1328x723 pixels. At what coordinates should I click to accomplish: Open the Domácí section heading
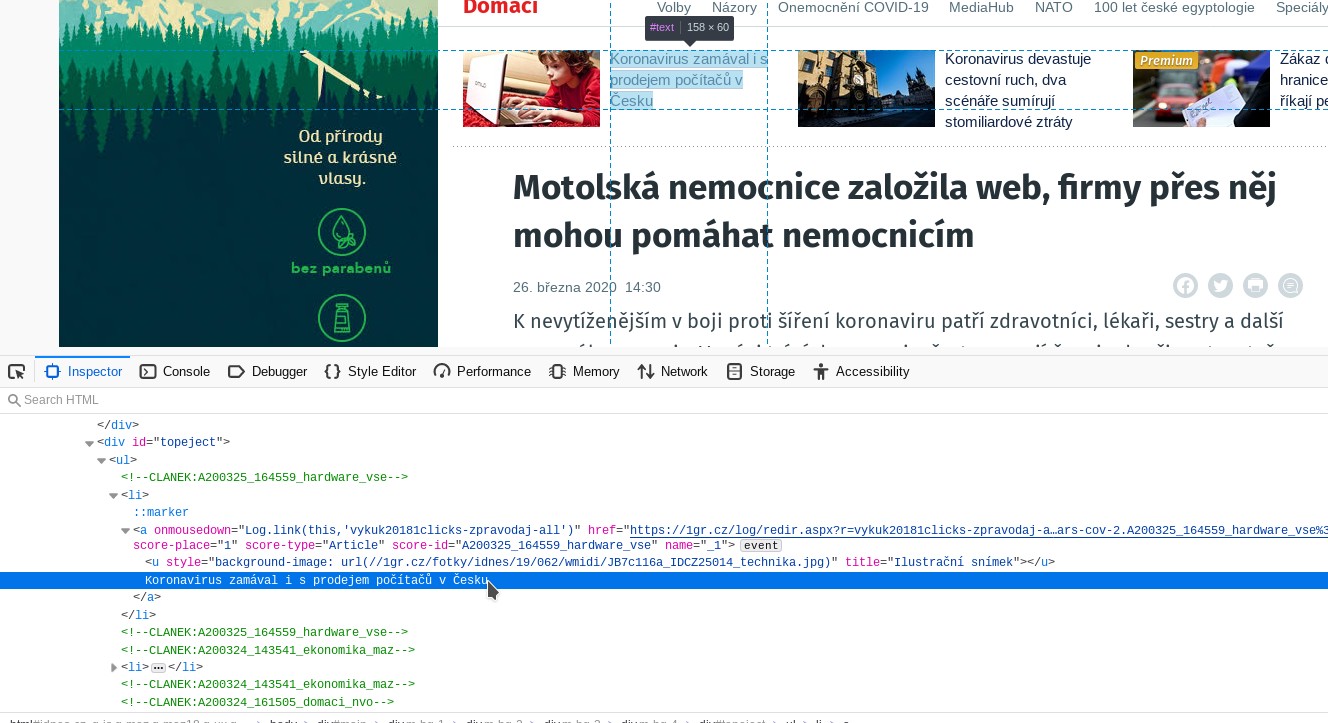click(x=500, y=8)
